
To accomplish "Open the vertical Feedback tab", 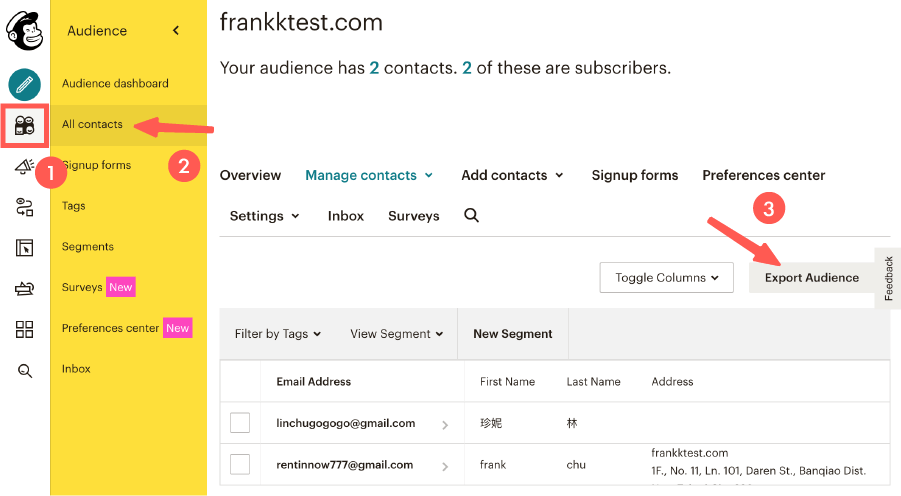I will tap(889, 278).
